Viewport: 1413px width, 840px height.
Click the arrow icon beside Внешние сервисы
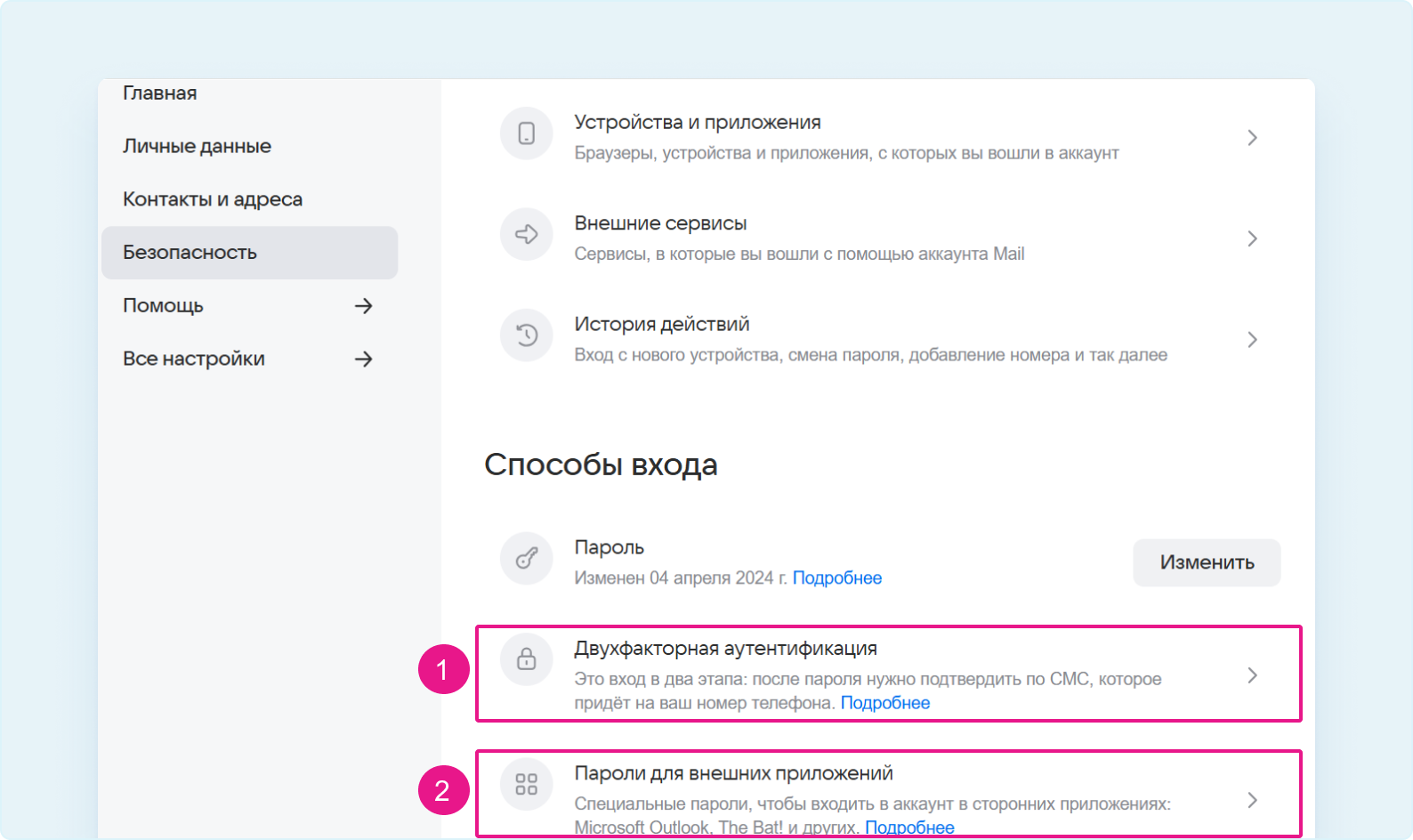(x=527, y=234)
